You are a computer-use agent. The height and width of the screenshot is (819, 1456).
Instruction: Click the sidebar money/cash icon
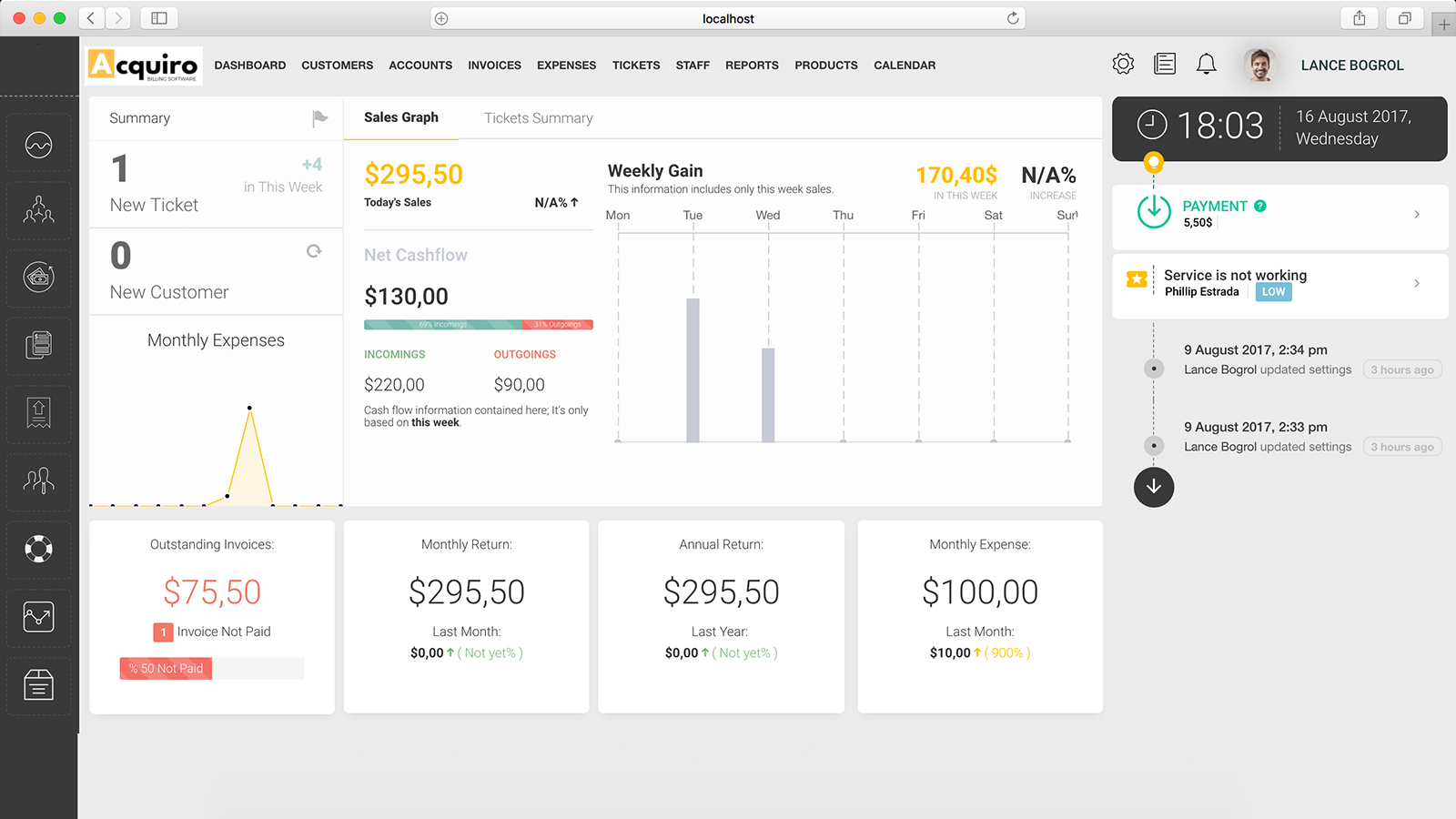pos(38,277)
